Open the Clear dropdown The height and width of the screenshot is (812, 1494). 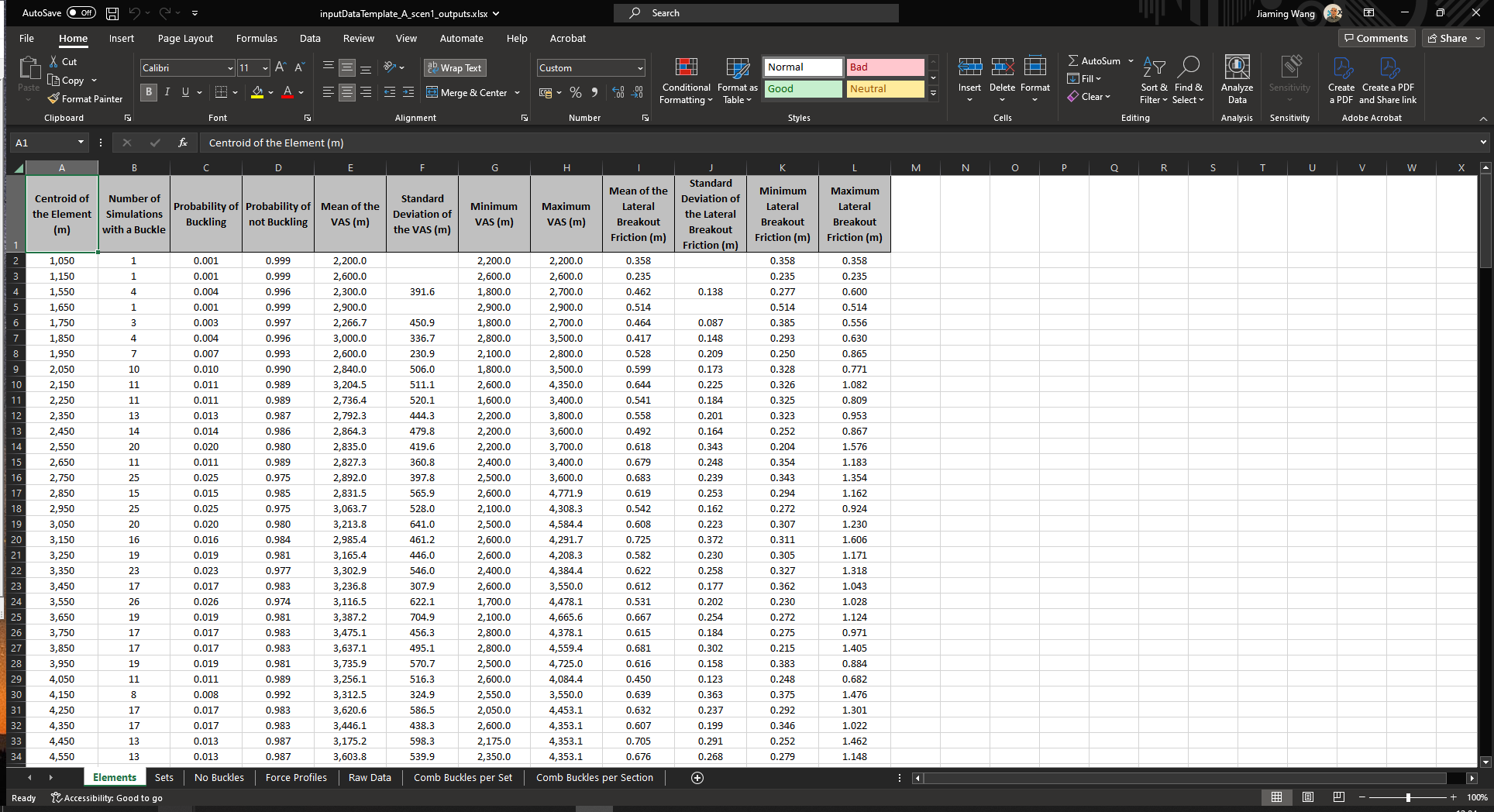coord(1090,97)
